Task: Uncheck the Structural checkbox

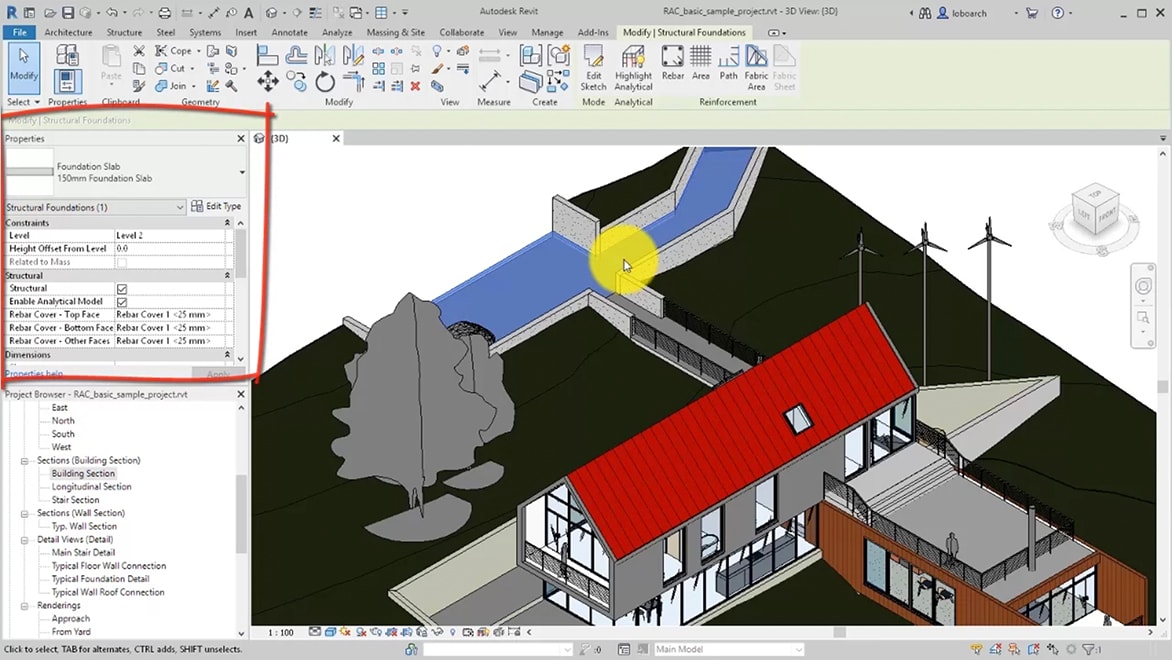Action: point(122,289)
